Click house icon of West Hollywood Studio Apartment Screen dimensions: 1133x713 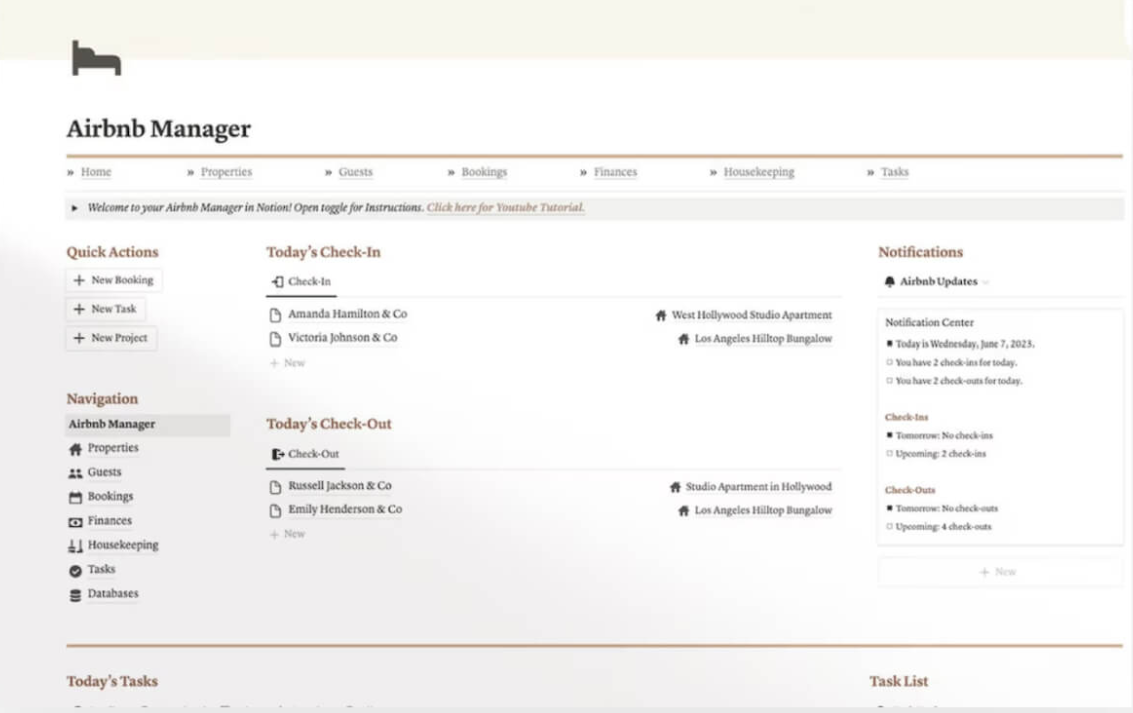pos(660,316)
